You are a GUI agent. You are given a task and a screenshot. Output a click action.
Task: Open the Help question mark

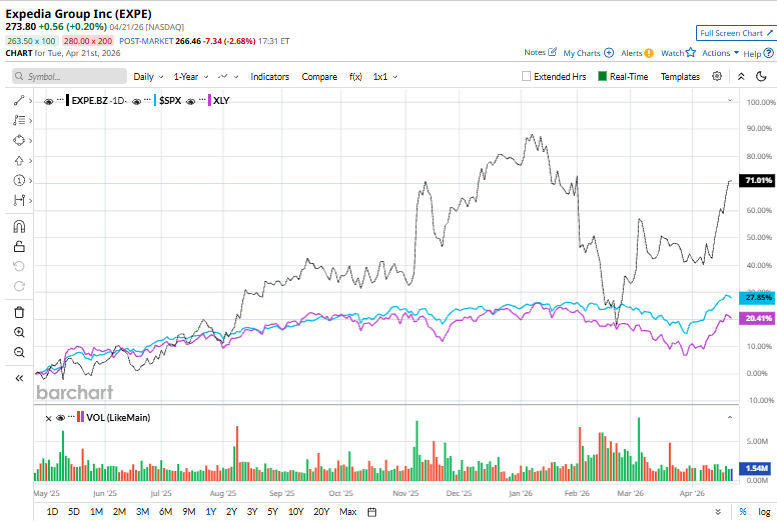click(769, 53)
